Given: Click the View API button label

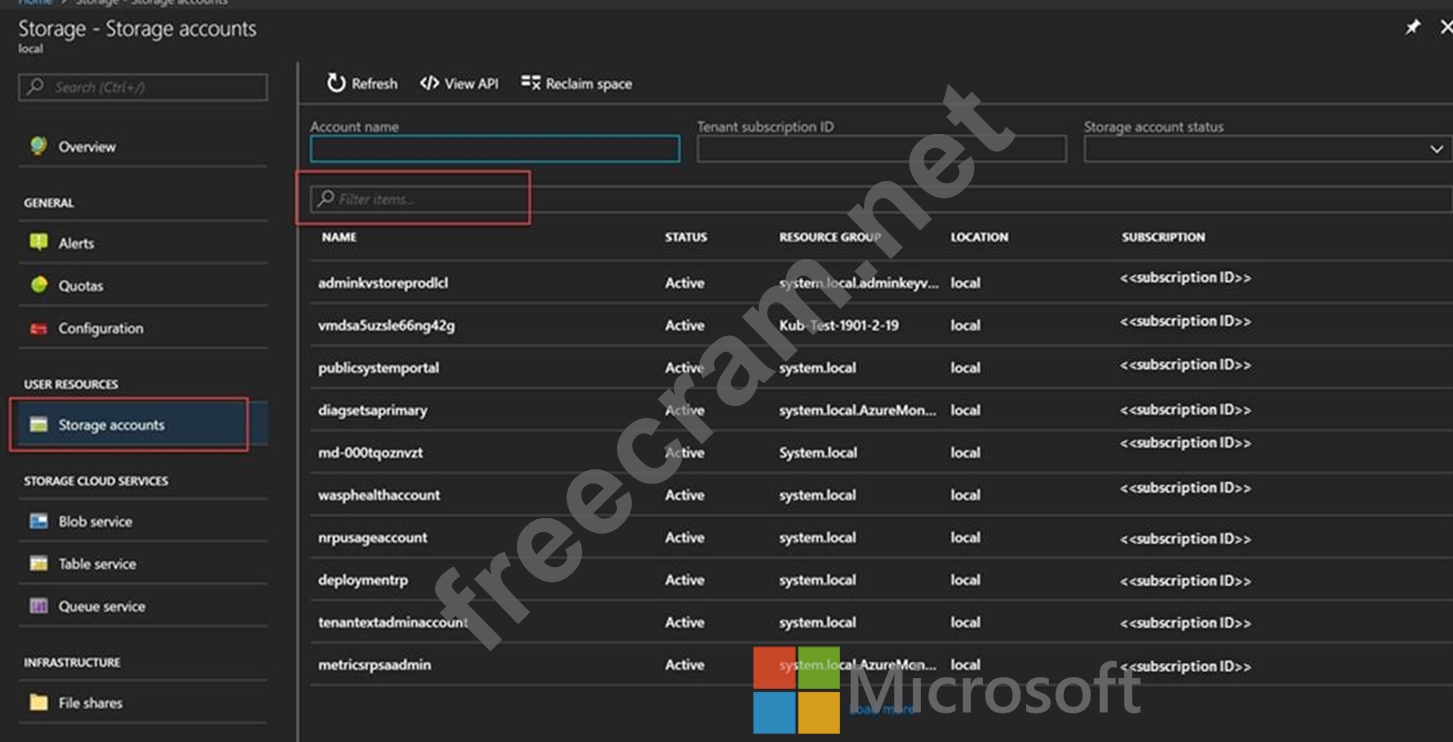Looking at the screenshot, I should (472, 84).
